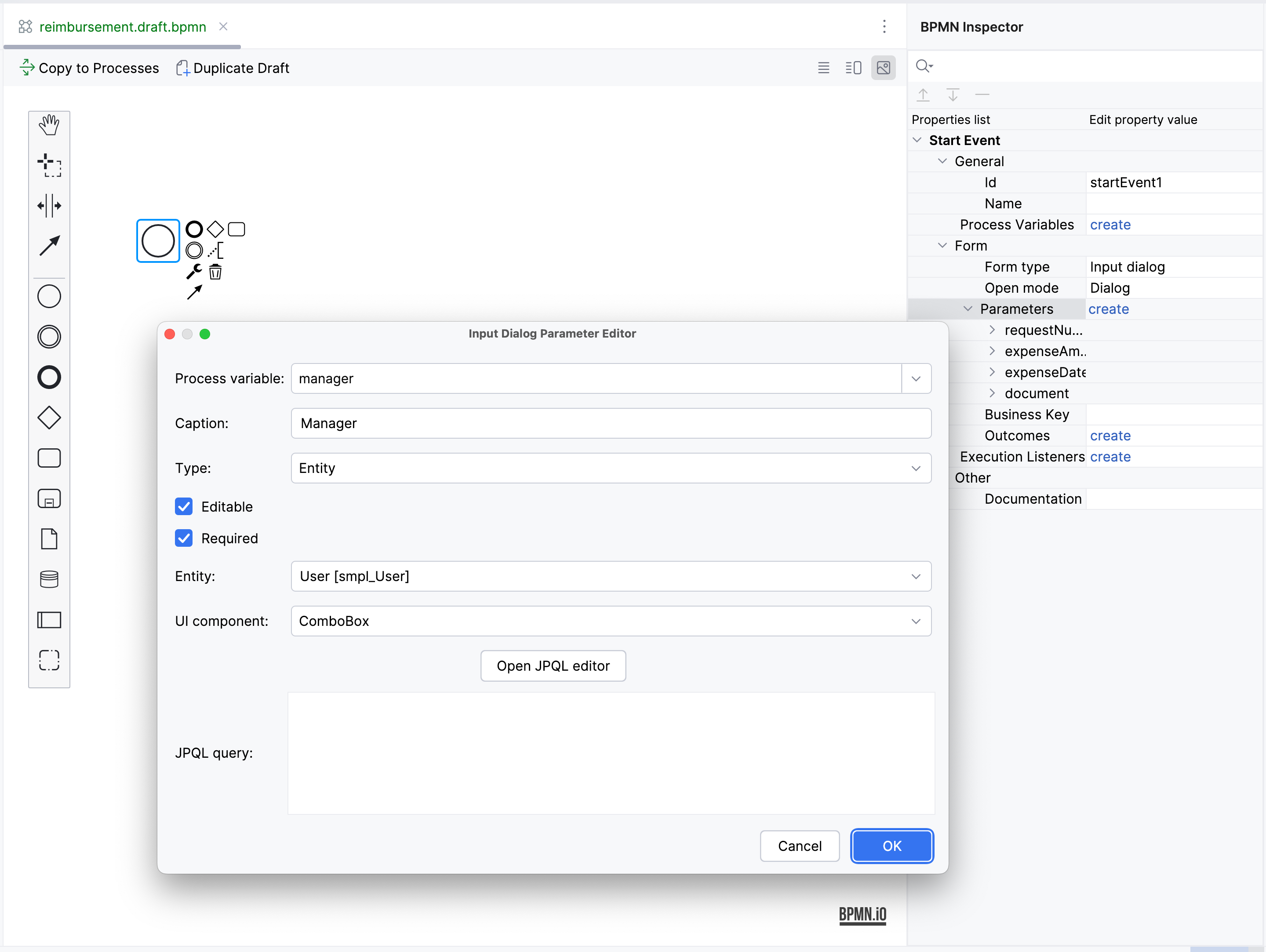Activate the space tool
Screen dimensions: 1266x952
pyautogui.click(x=49, y=205)
